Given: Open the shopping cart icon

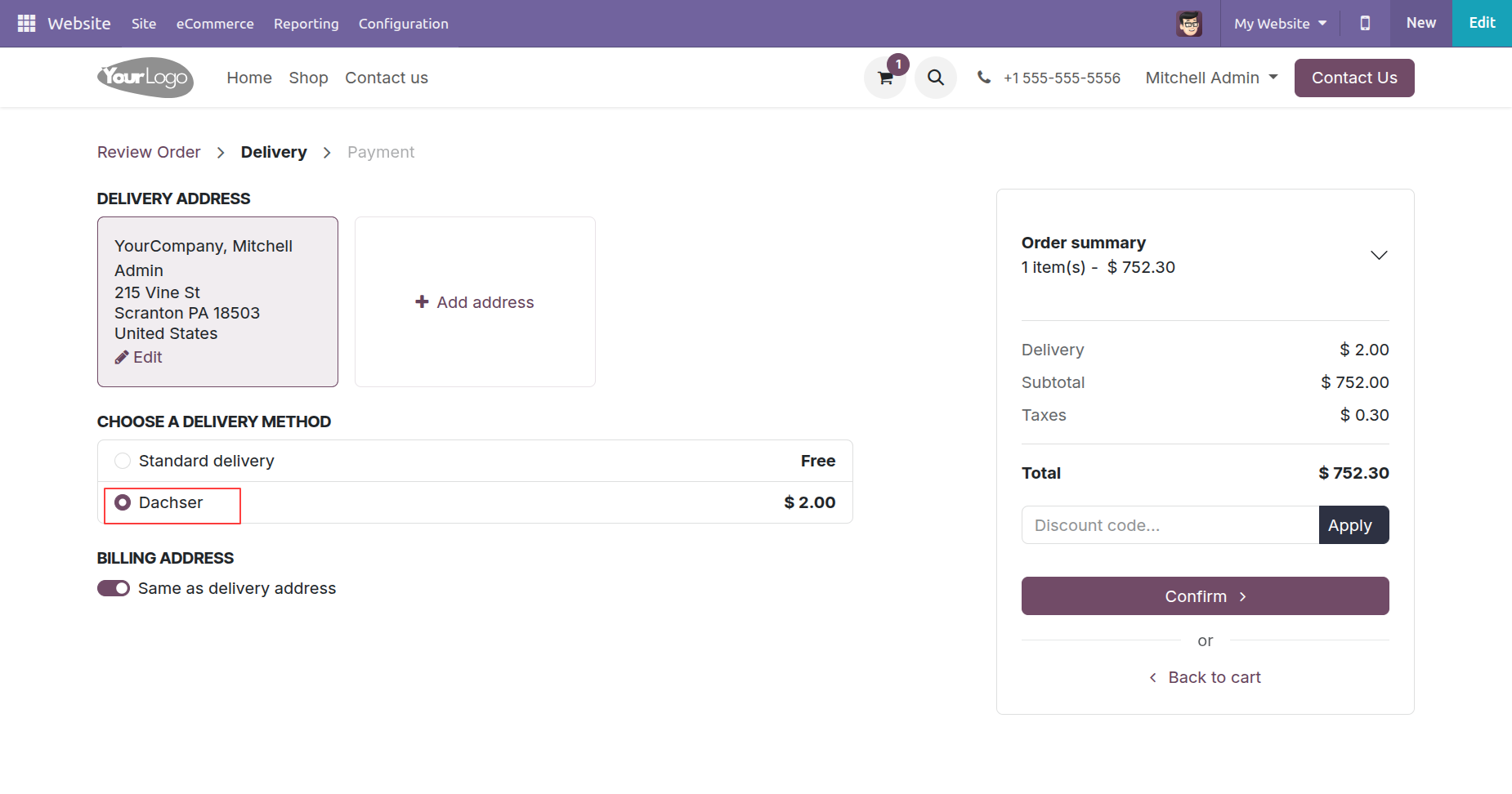Looking at the screenshot, I should [885, 78].
